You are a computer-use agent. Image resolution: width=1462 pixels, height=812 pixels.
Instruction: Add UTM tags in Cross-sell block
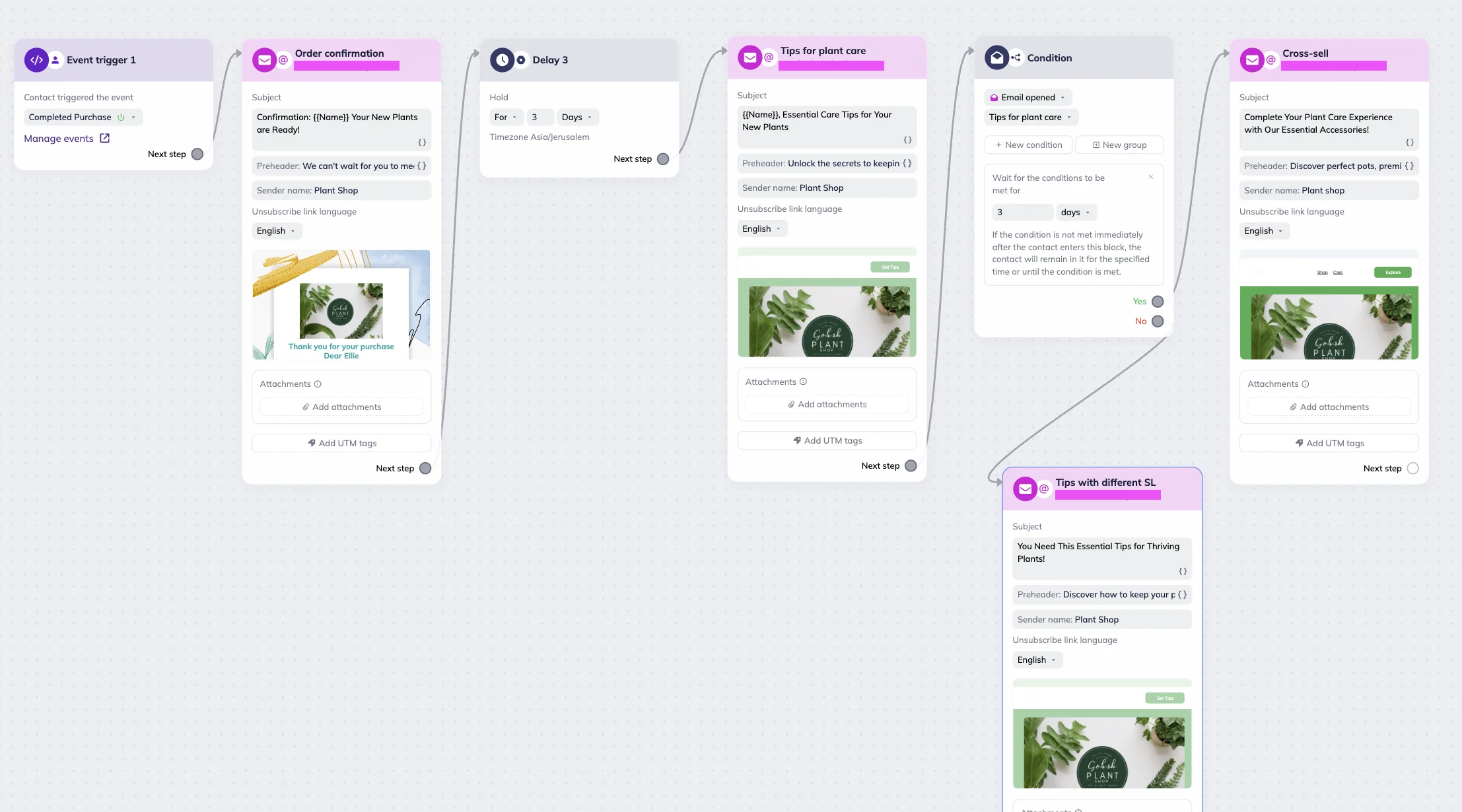tap(1329, 443)
